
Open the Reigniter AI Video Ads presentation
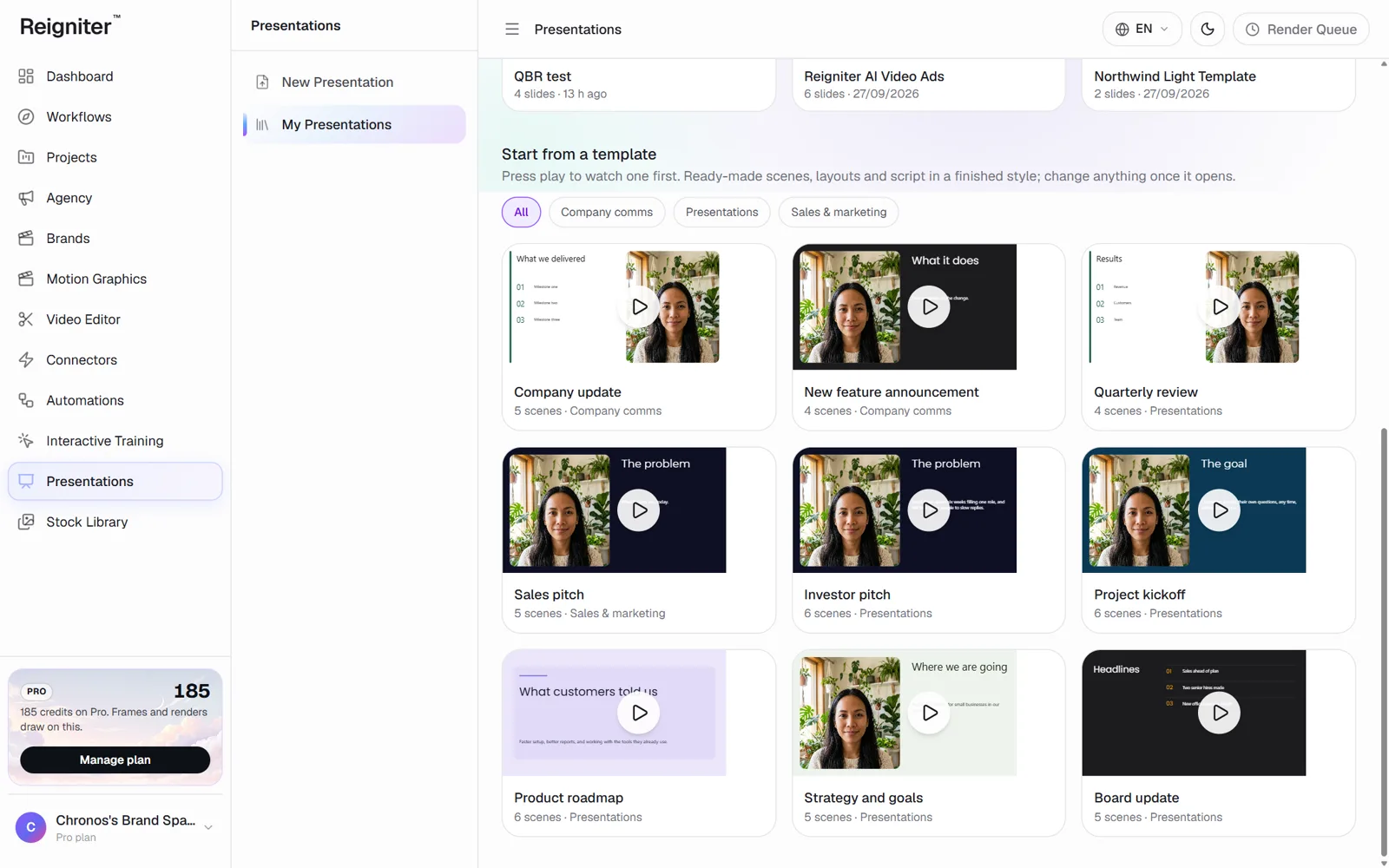click(x=929, y=84)
